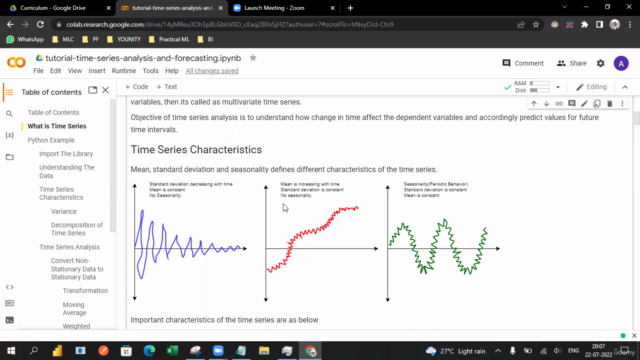Delete the cell with trash icon
Viewport: 640px width, 360px height.
pos(609,104)
